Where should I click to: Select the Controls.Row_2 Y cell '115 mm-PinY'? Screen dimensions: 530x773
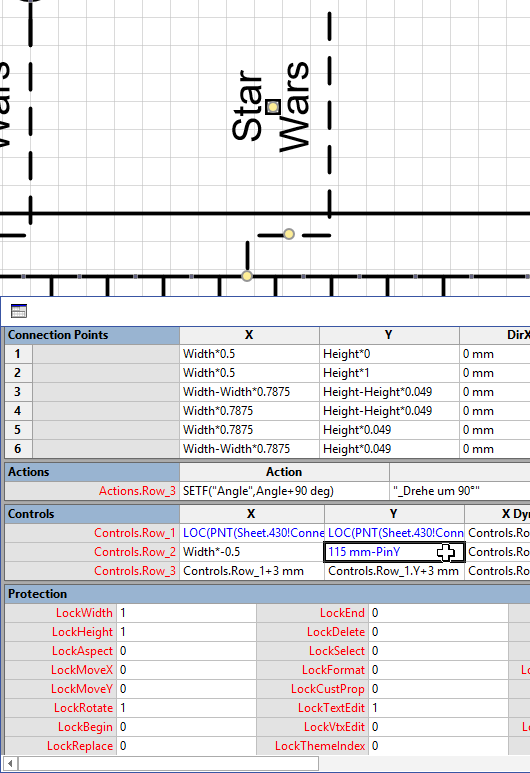[x=394, y=552]
